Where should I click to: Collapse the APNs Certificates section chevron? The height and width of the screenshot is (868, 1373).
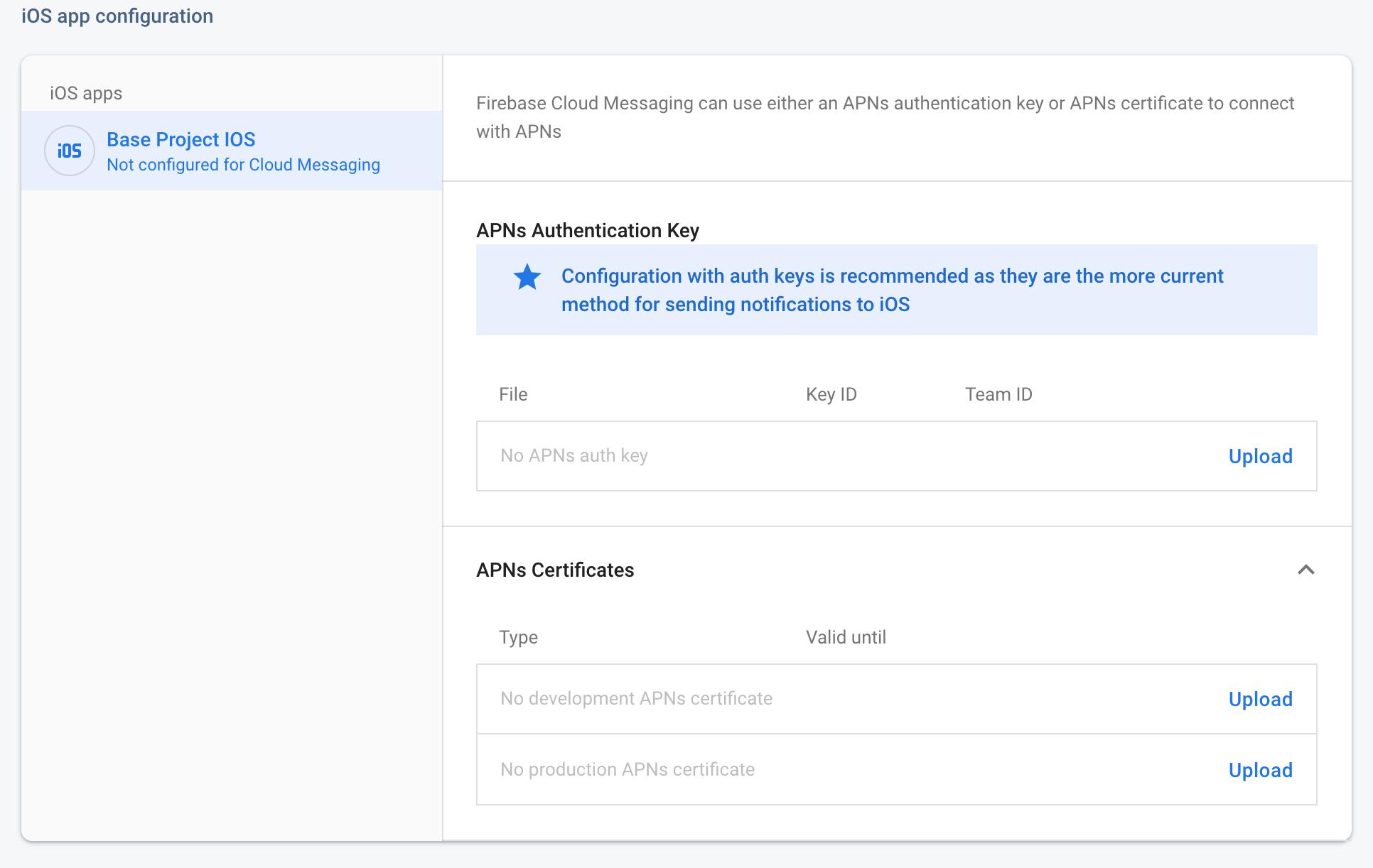1305,570
